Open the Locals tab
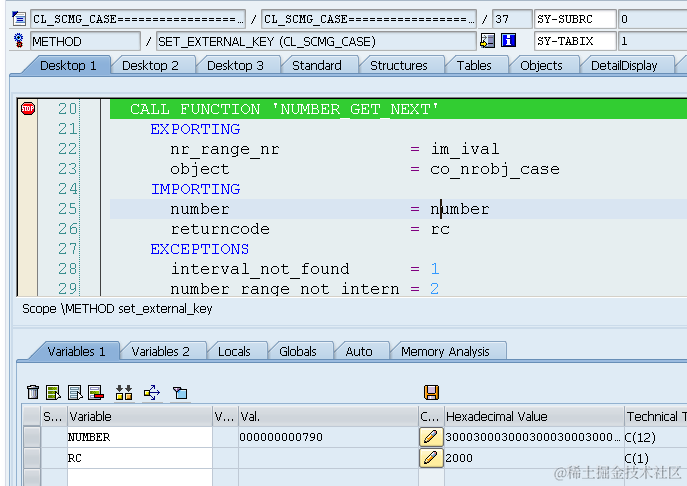The width and height of the screenshot is (687, 486). tap(234, 351)
